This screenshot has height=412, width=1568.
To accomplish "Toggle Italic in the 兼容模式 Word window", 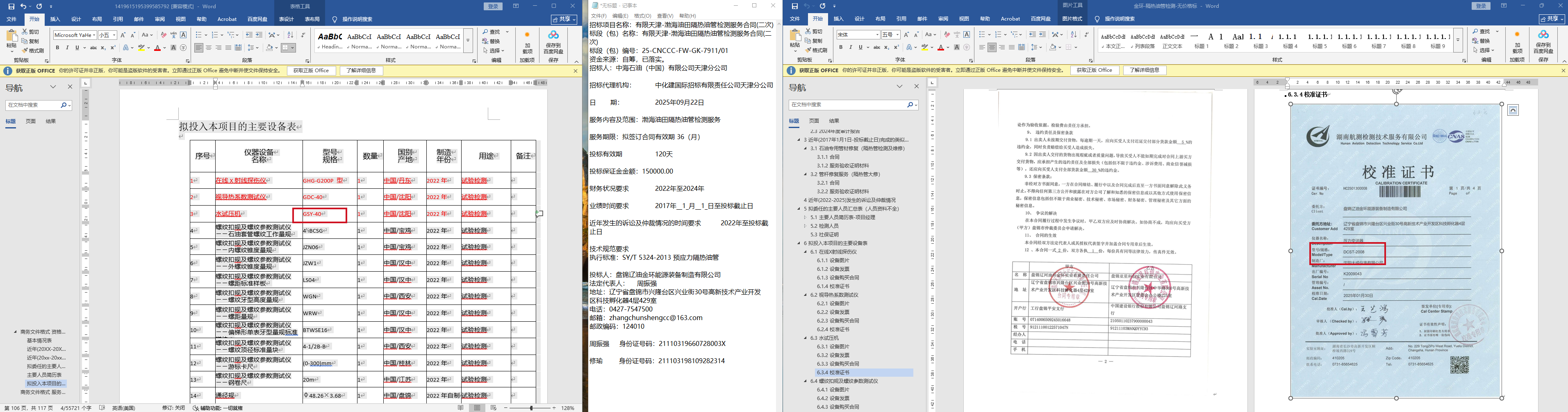I will point(68,48).
